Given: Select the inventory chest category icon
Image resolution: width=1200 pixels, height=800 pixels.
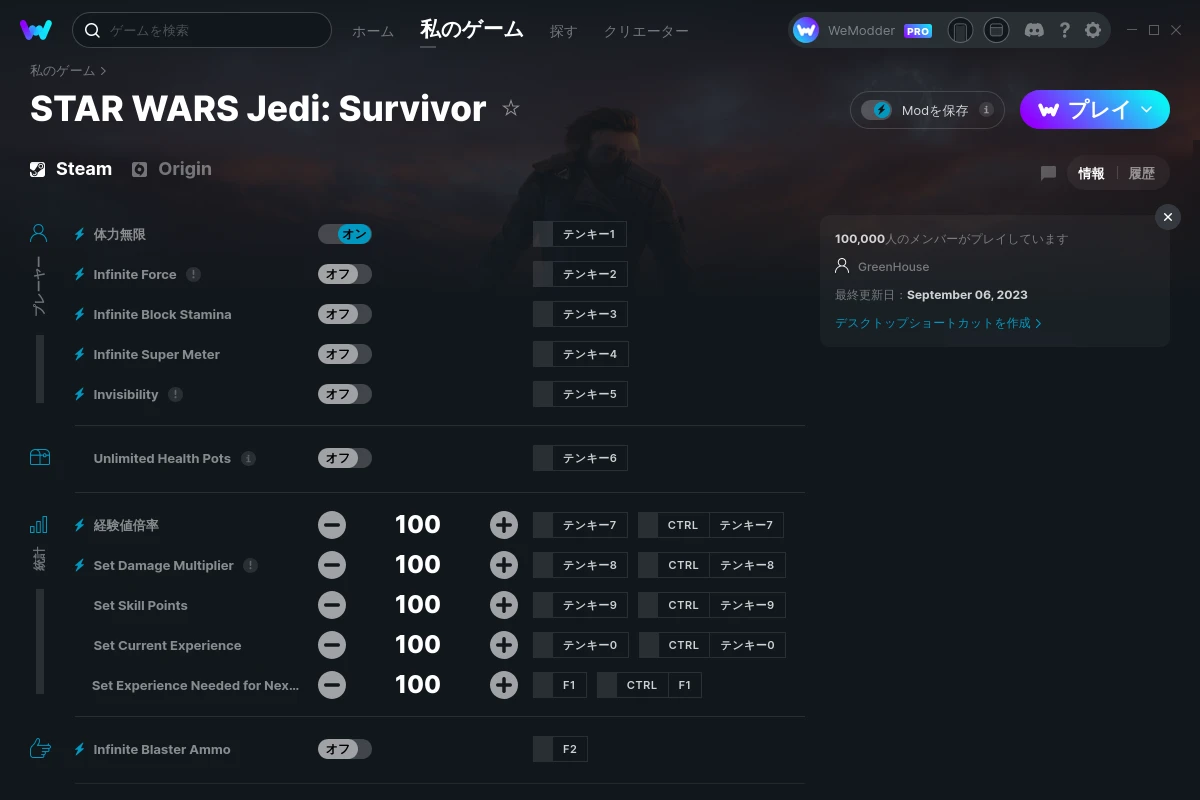Looking at the screenshot, I should point(39,457).
